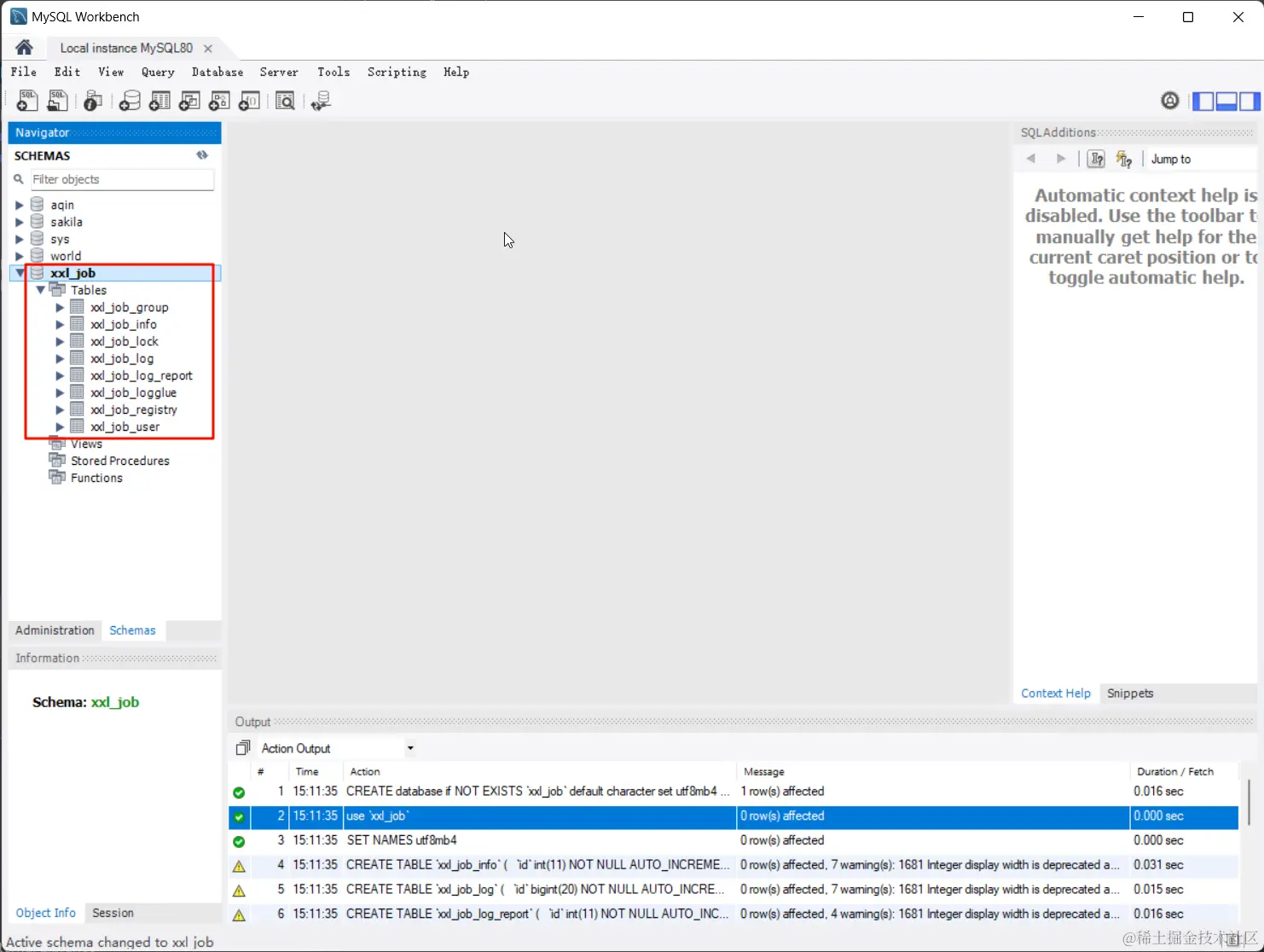Image resolution: width=1264 pixels, height=952 pixels.
Task: Expand the xxl_job_info table
Action: [60, 324]
